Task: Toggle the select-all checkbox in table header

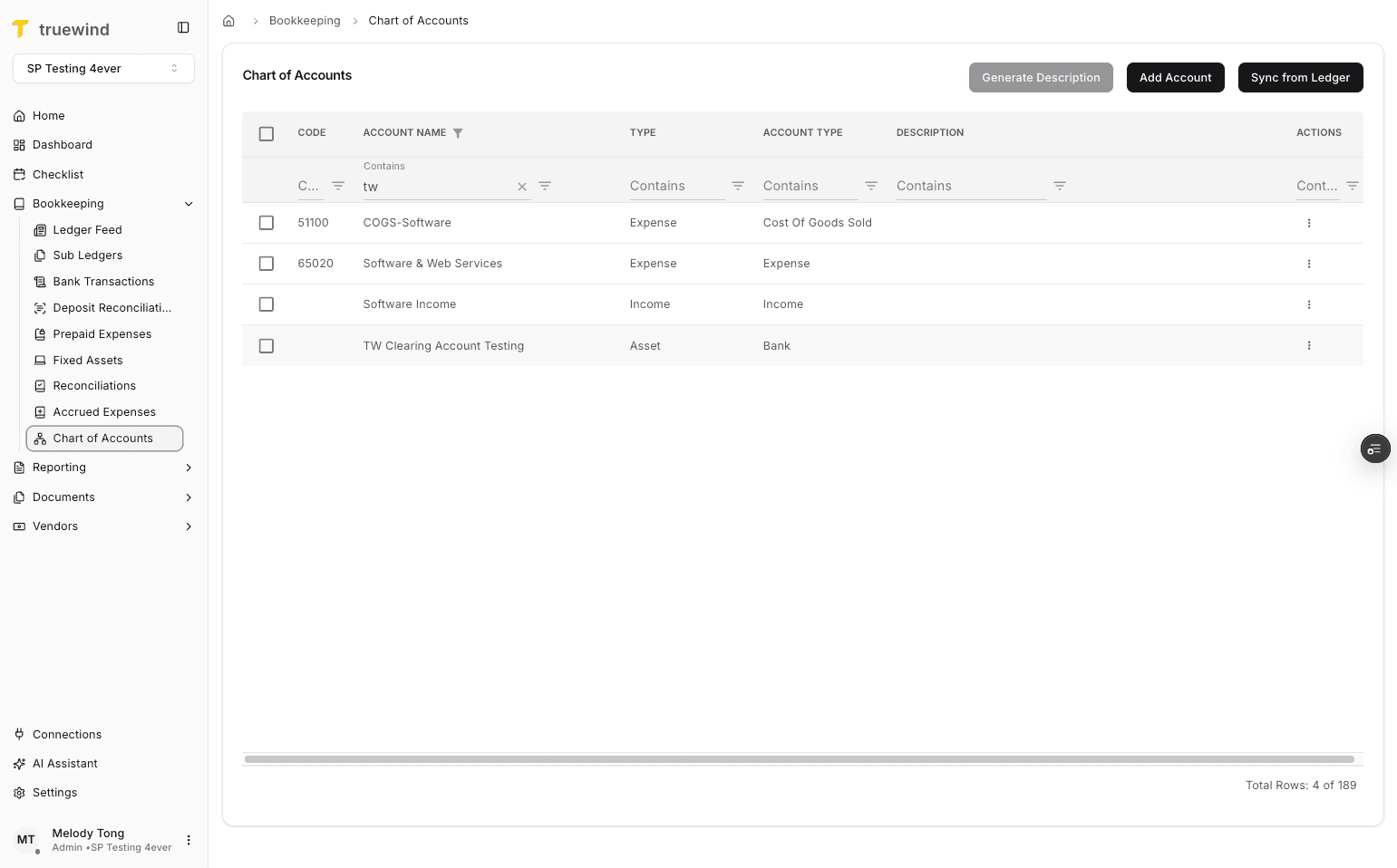Action: 266,133
